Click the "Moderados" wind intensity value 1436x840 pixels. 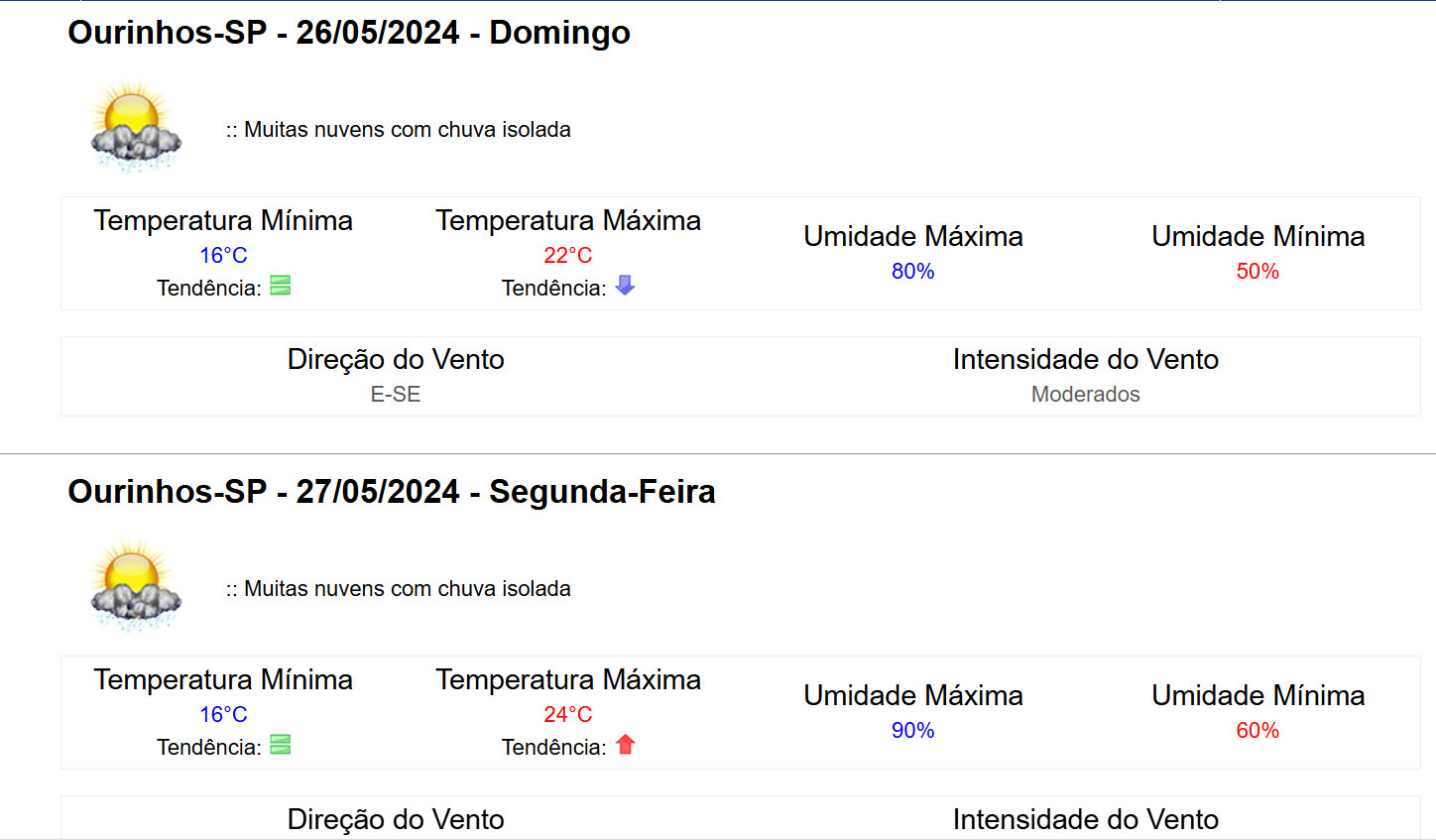coord(1085,395)
